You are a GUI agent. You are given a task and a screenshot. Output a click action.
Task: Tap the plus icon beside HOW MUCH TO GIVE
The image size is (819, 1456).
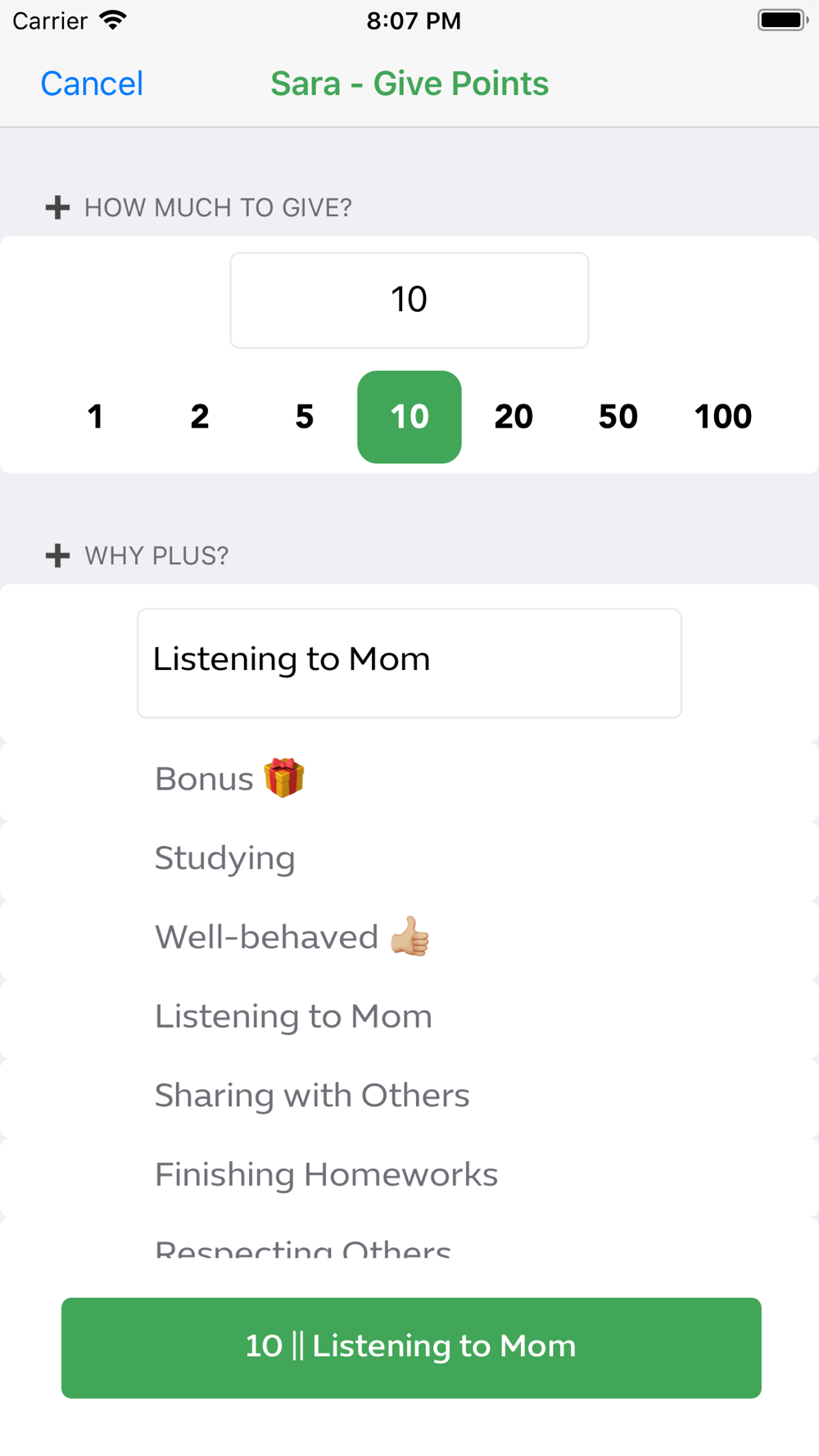coord(57,207)
